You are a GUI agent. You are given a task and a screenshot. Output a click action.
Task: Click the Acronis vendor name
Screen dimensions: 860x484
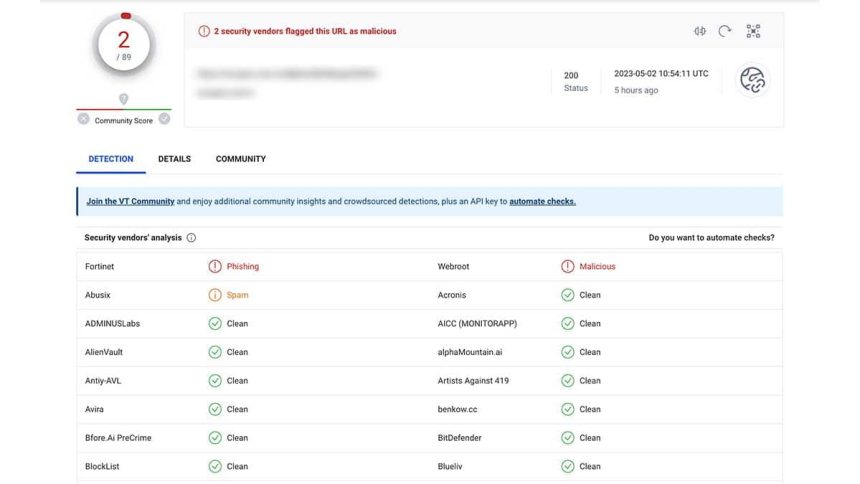[x=451, y=295]
